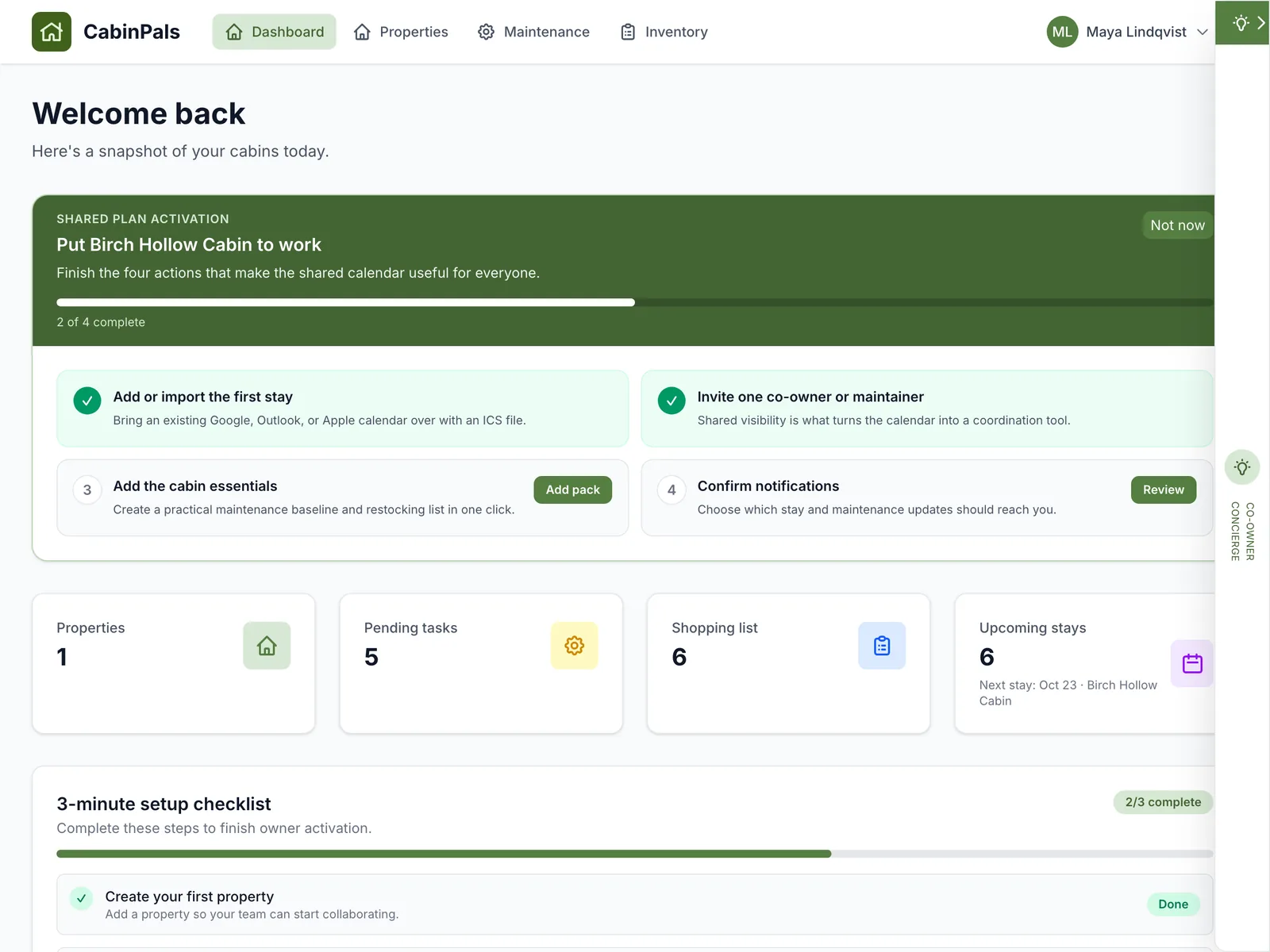The height and width of the screenshot is (952, 1270).
Task: Click the clipboard icon in Shopping list card
Action: click(x=882, y=646)
